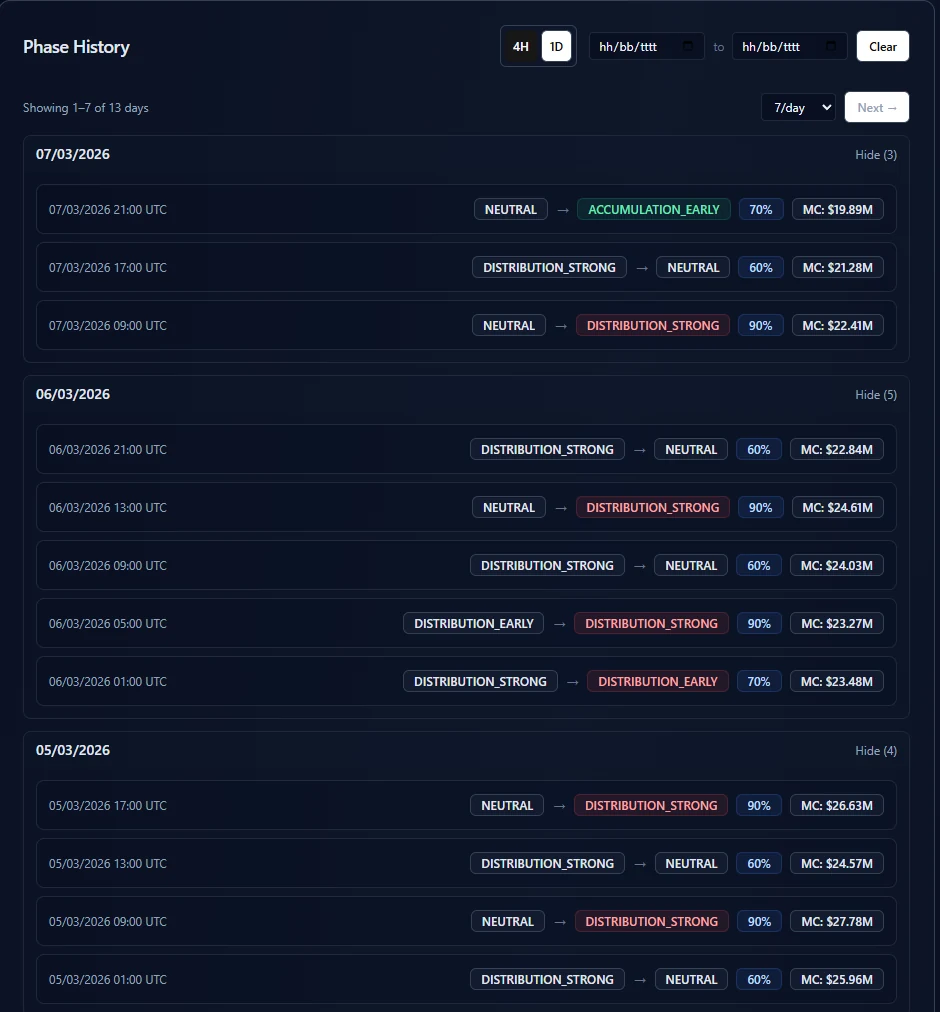
Task: Click DISTRIBUTION_STRONG badge in 07/03 09:00 row
Action: click(x=653, y=326)
